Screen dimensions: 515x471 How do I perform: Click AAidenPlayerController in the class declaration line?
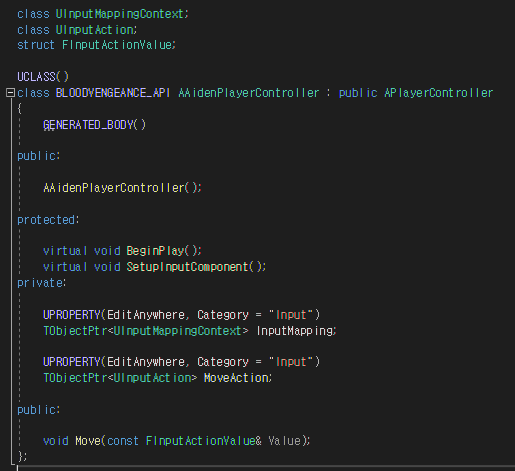point(249,93)
